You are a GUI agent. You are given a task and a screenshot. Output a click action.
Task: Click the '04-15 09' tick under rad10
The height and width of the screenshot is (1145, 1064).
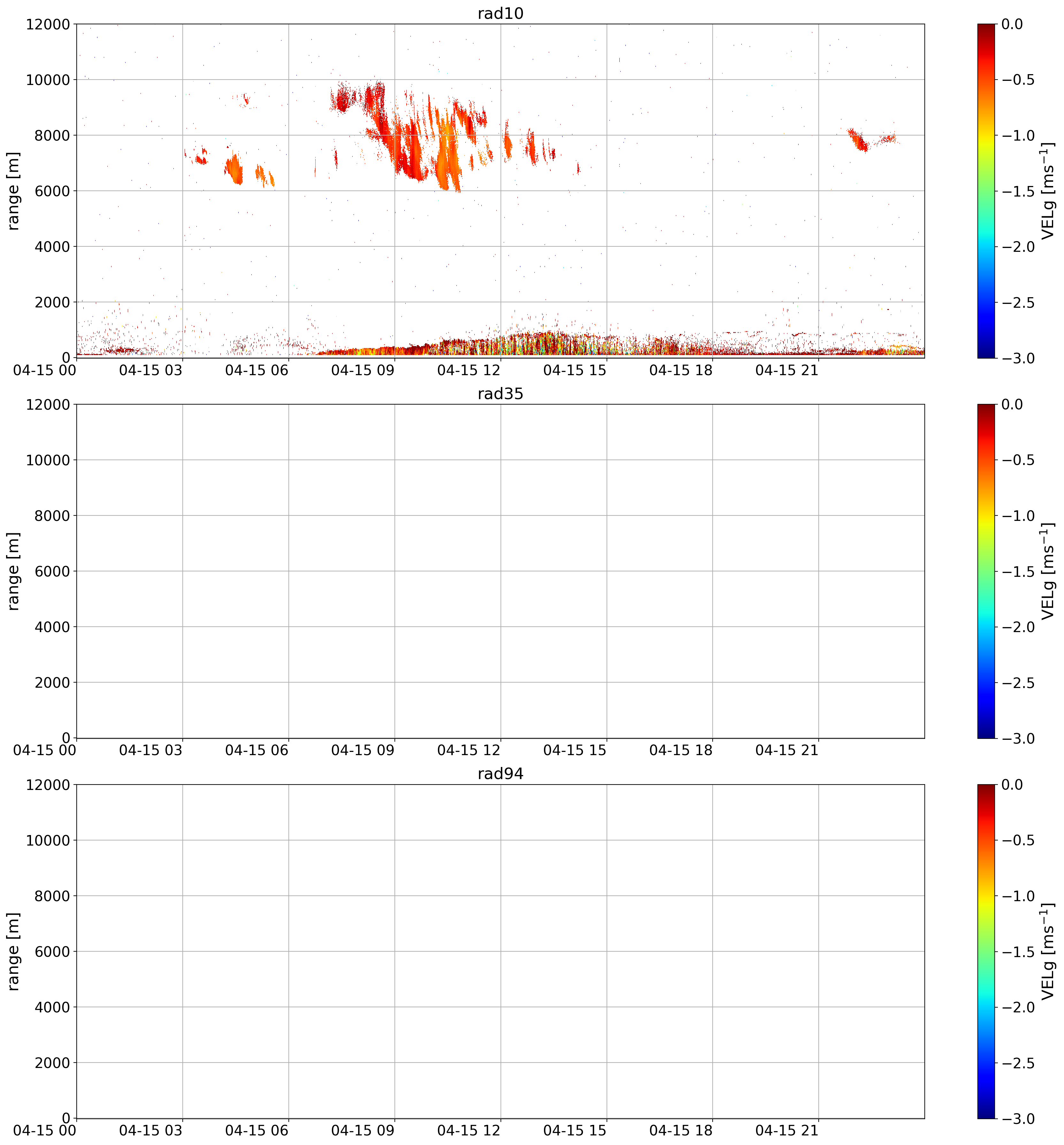[x=363, y=370]
